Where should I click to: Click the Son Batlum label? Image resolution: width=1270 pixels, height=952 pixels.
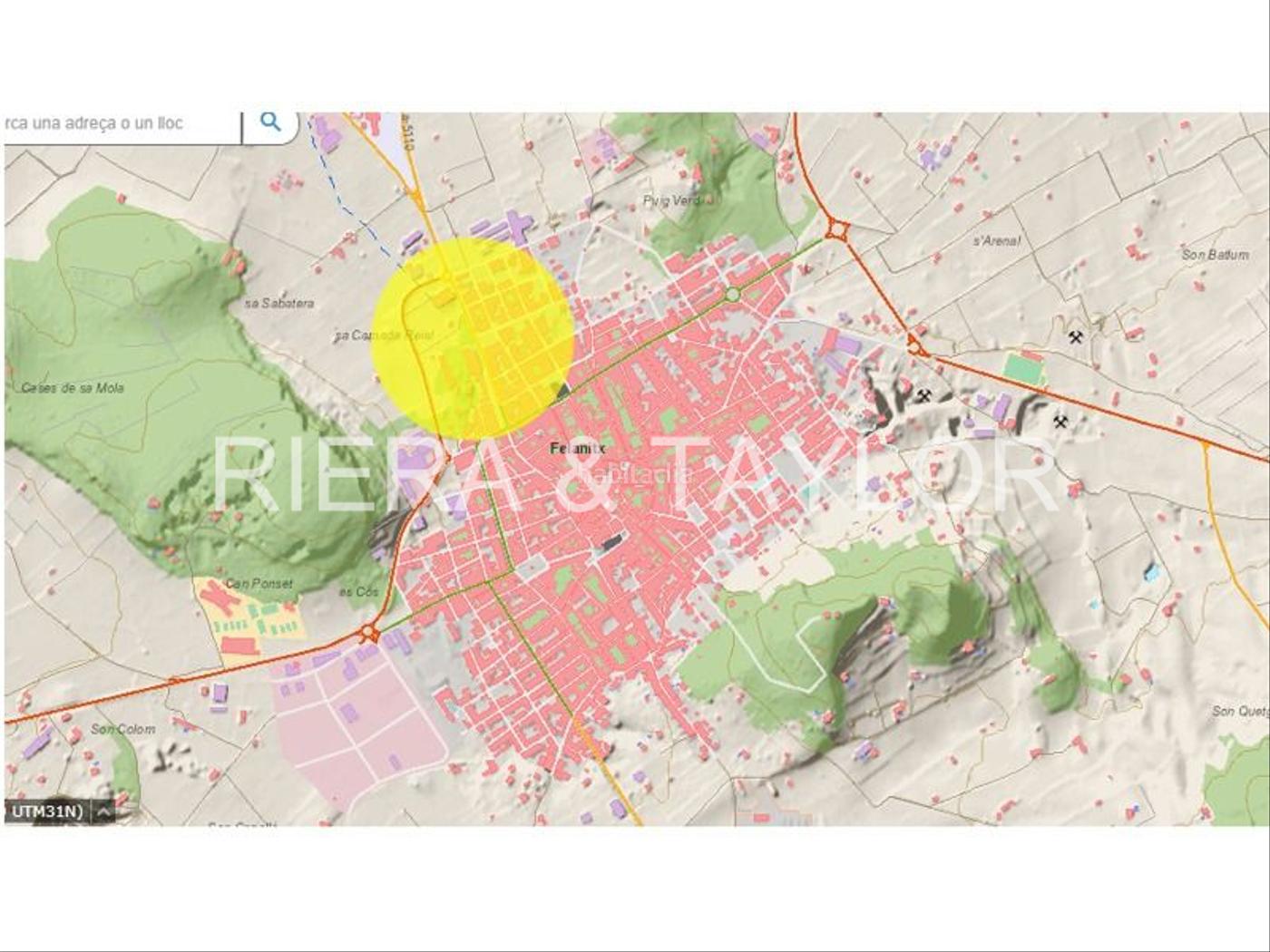[1216, 255]
